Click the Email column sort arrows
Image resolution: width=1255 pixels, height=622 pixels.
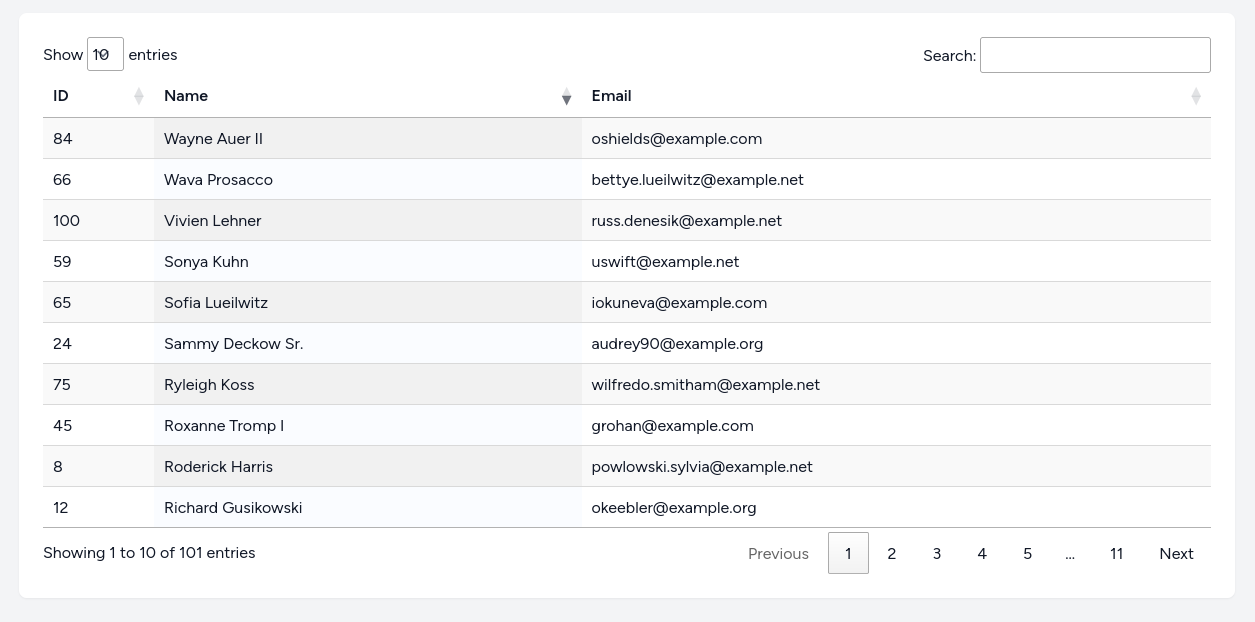[1196, 96]
